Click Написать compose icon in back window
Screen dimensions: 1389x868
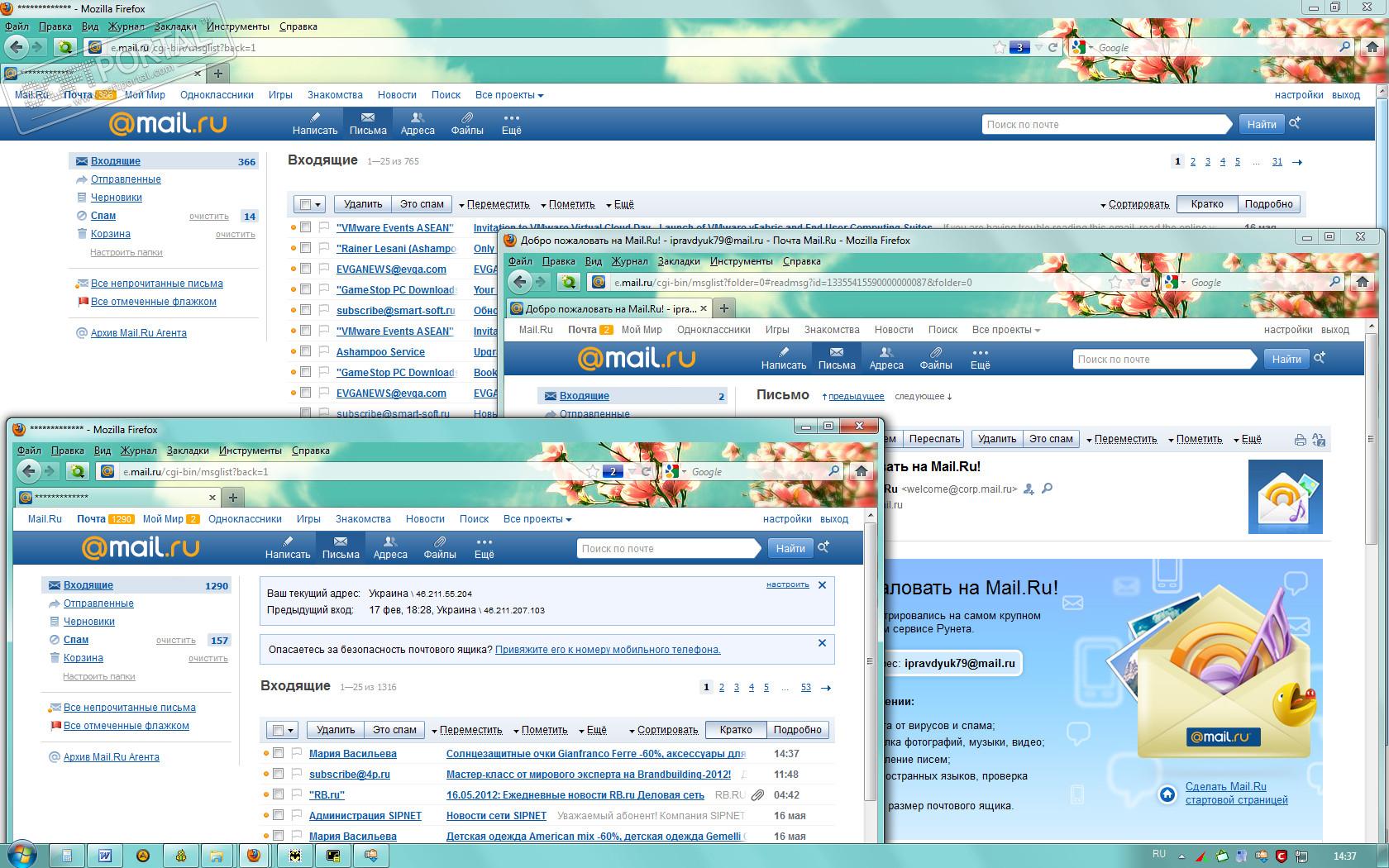tap(315, 123)
